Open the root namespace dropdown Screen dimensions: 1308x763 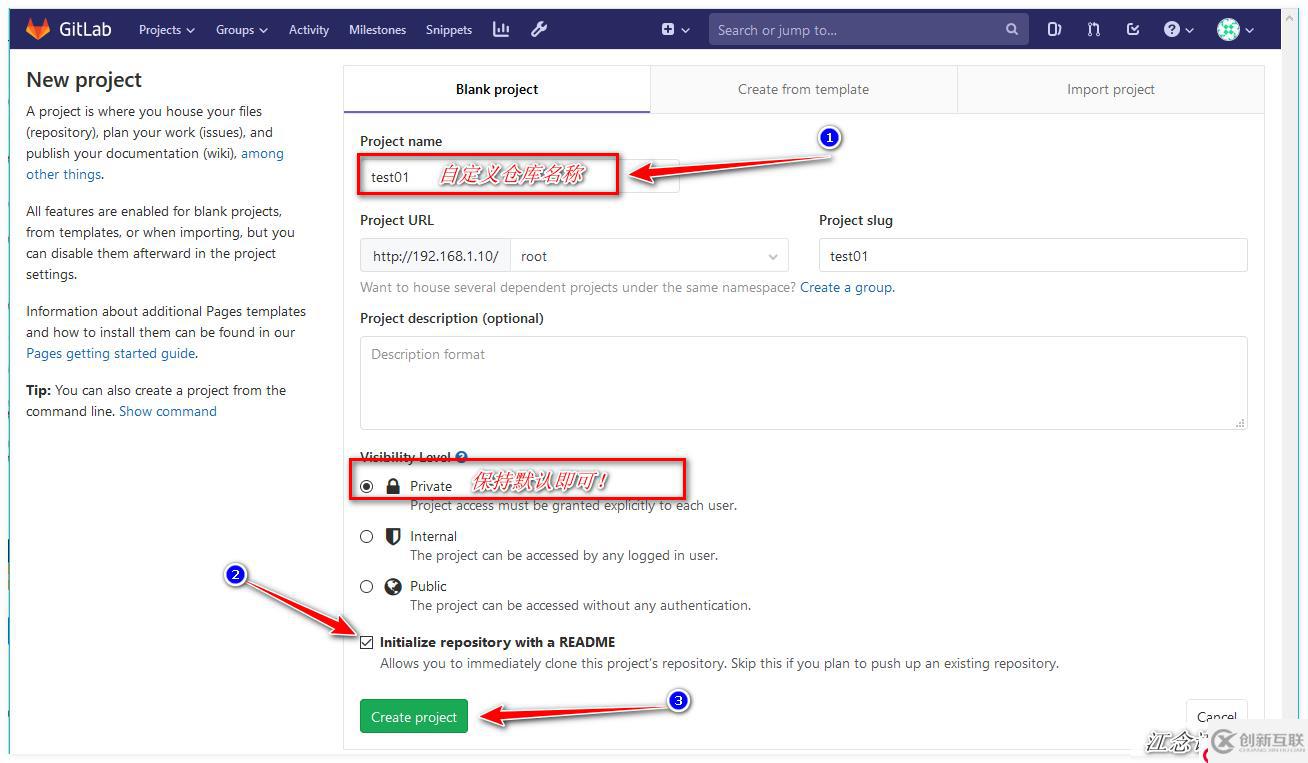tap(649, 256)
